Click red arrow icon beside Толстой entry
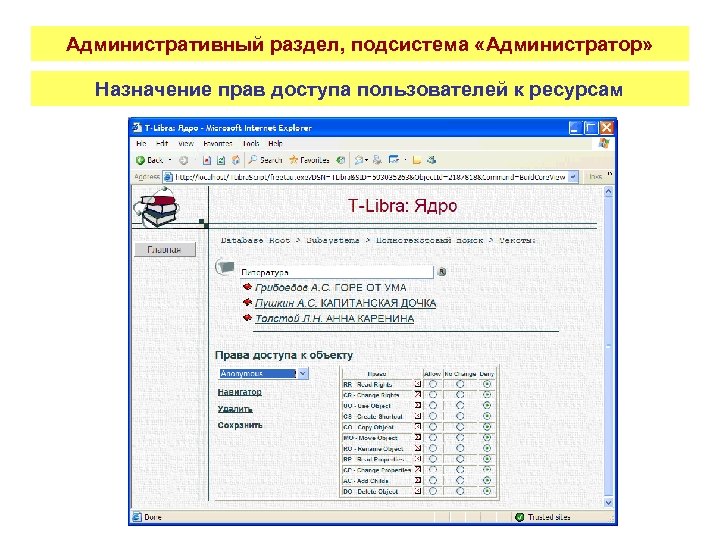 click(248, 317)
